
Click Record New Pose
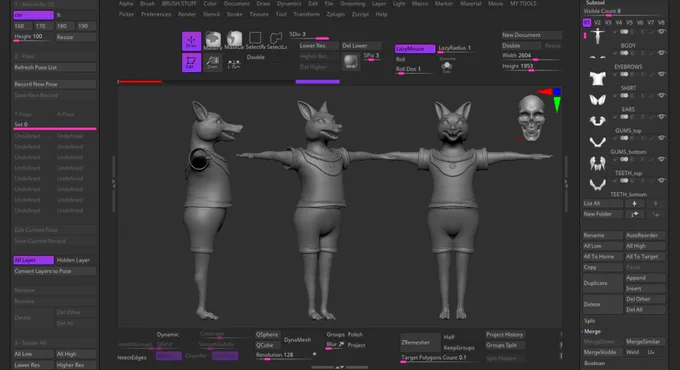(x=55, y=84)
